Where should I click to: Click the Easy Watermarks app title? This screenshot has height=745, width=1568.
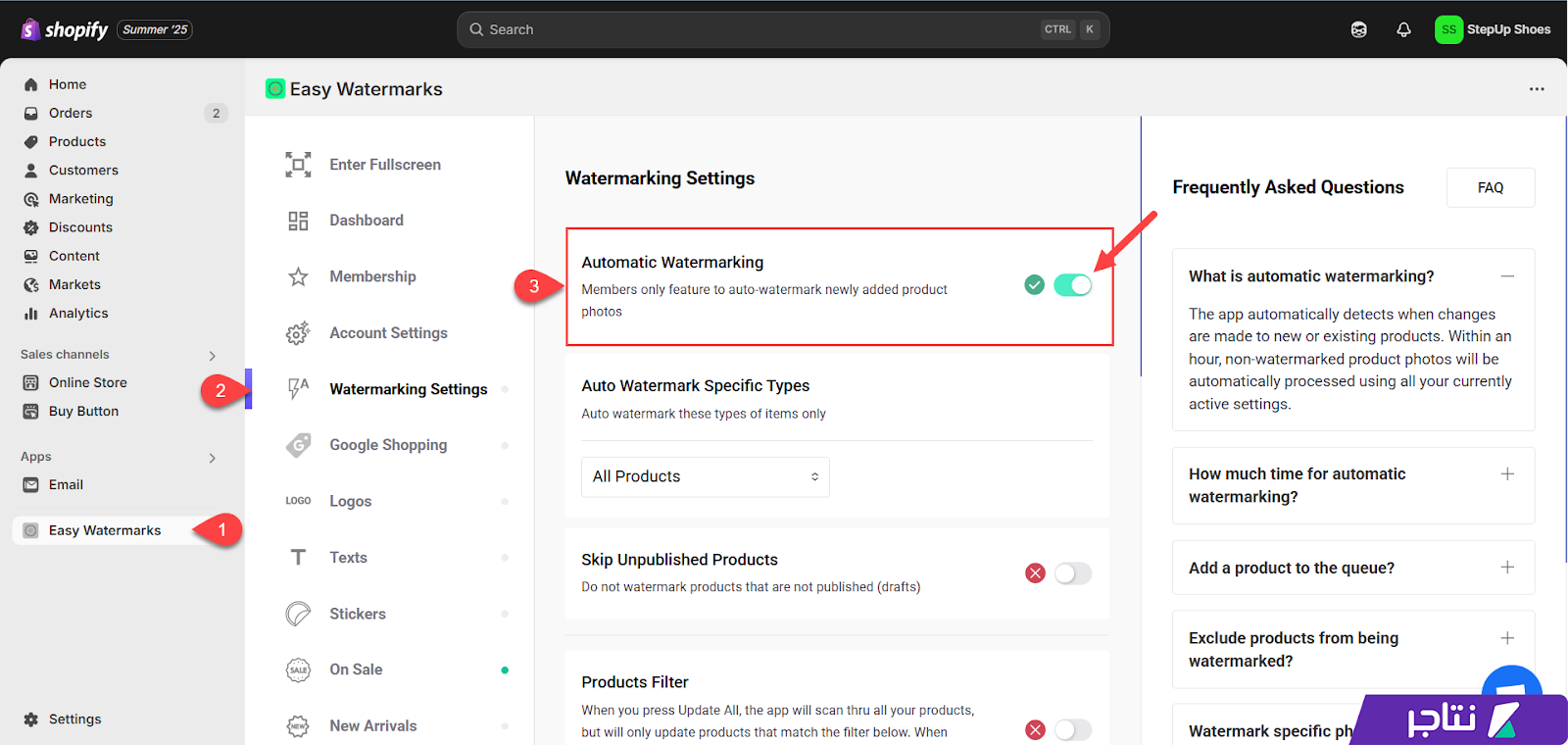pos(366,89)
